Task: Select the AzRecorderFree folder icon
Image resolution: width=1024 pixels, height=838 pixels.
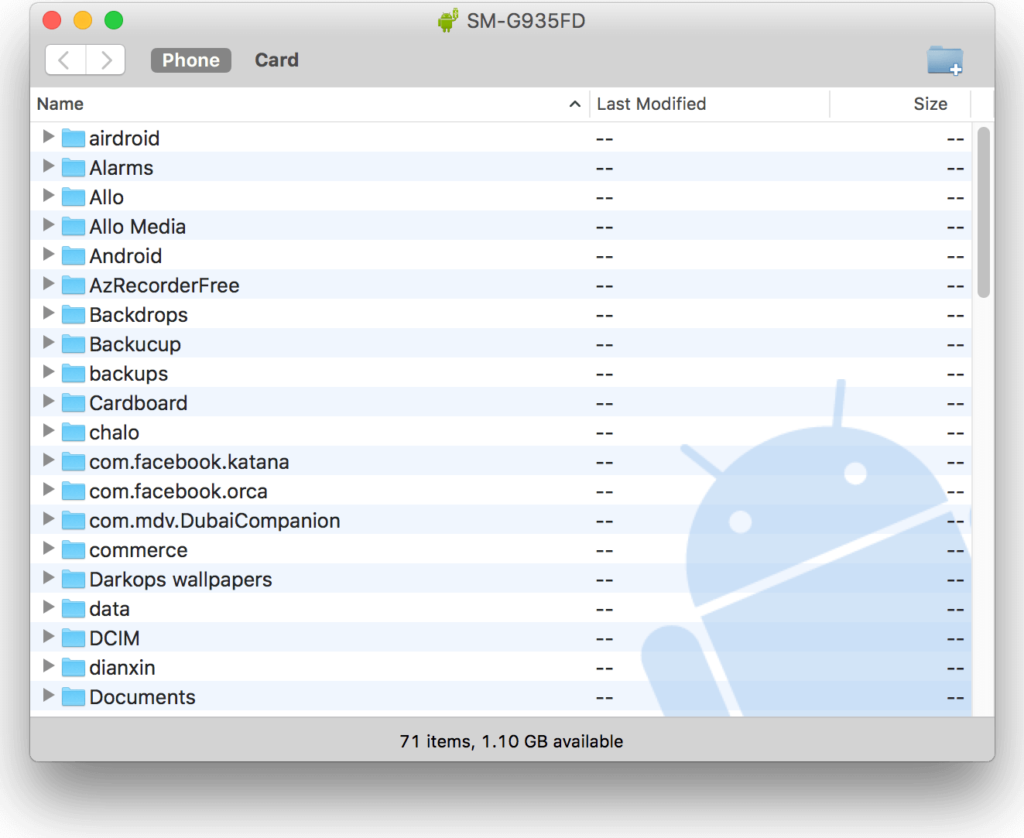Action: click(73, 285)
